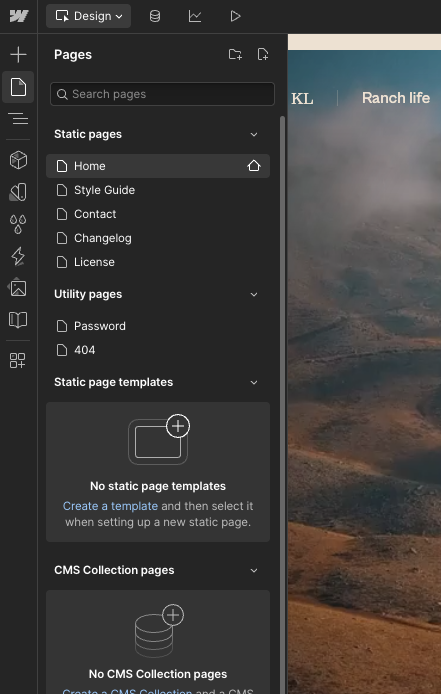Select the Home page
441x694 pixels.
point(158,166)
